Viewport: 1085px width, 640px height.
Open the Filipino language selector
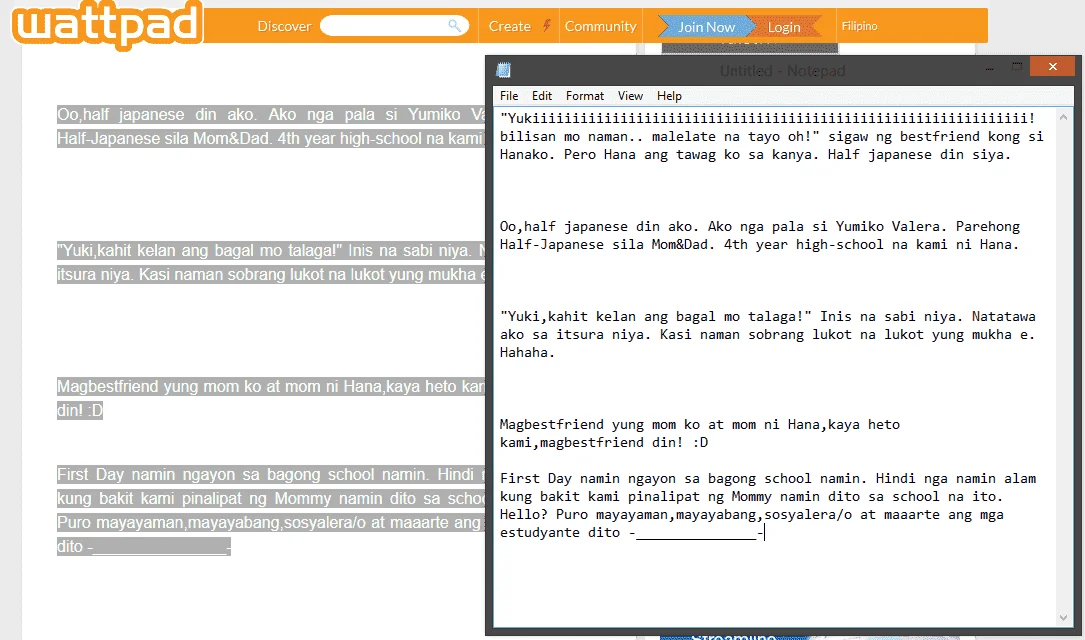tap(859, 26)
